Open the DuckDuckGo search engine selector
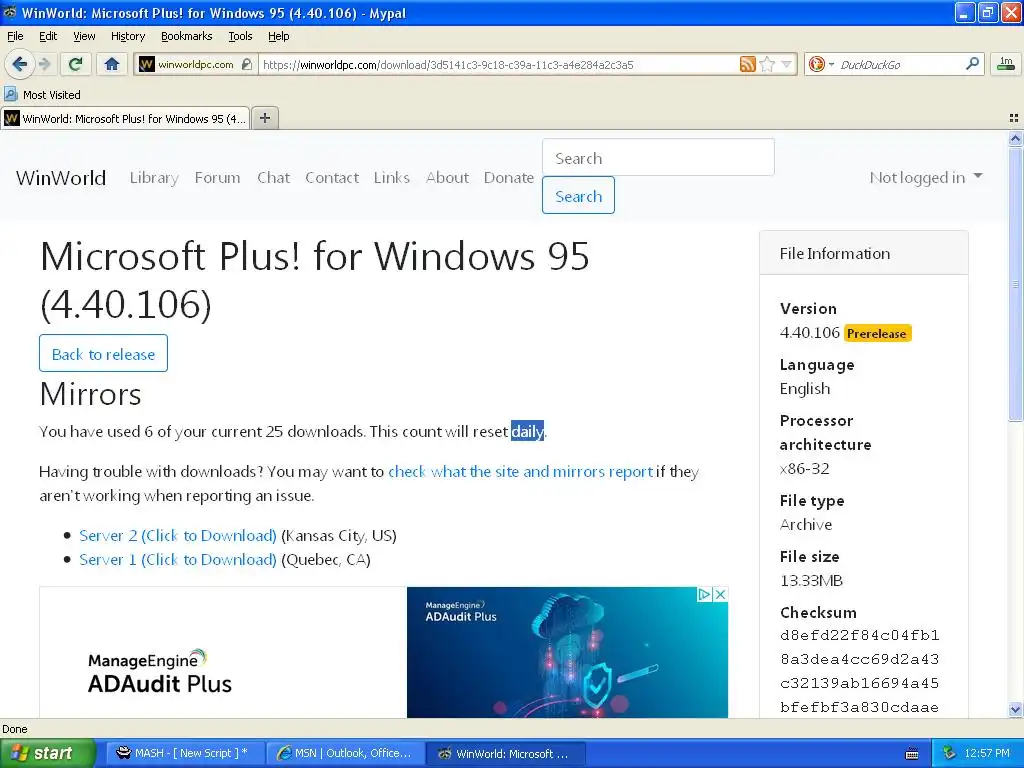The image size is (1024, 768). [x=821, y=64]
